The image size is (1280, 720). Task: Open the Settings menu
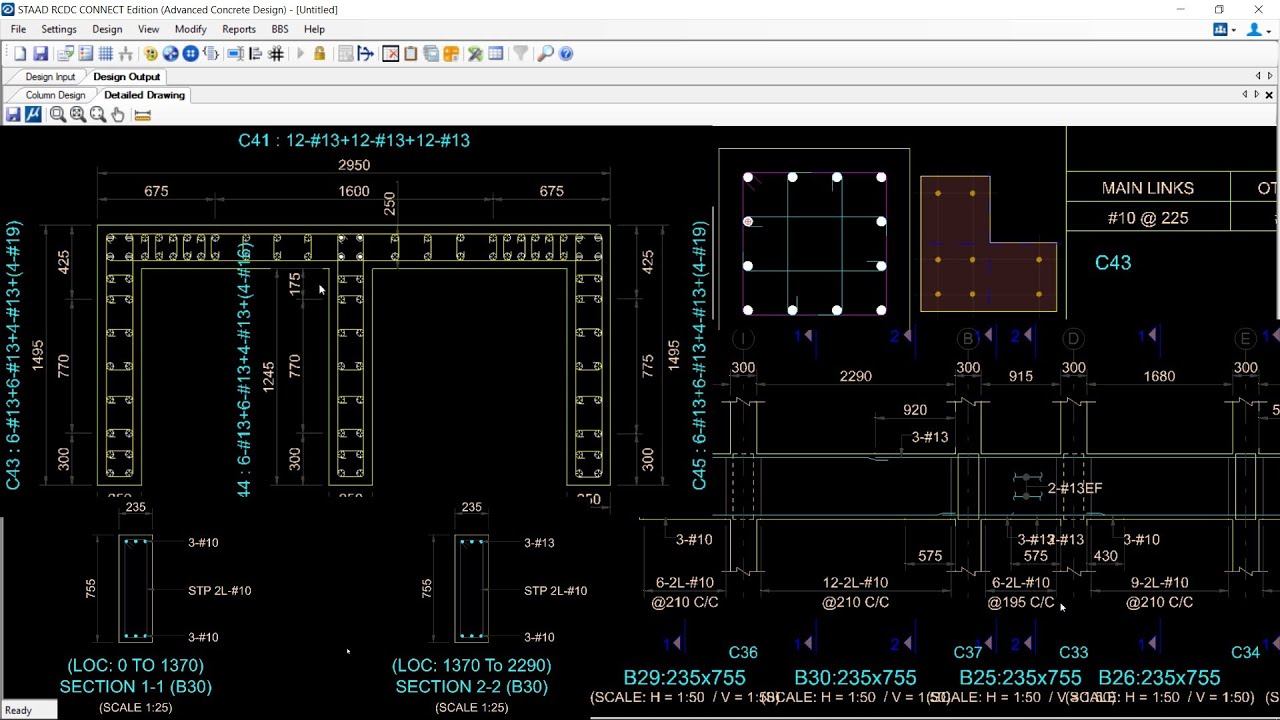pos(59,29)
